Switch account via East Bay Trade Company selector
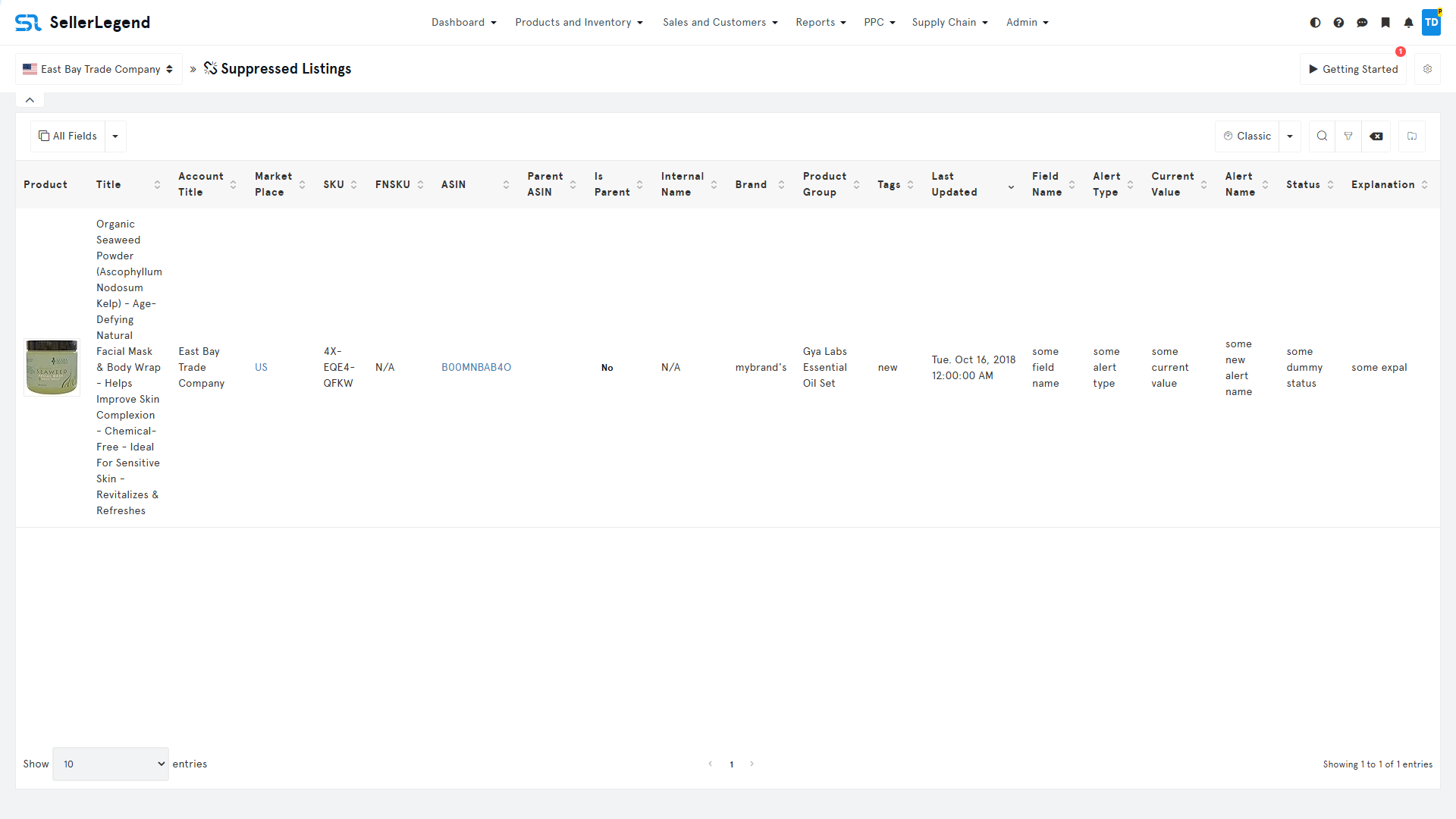Screen dimensions: 1456x819 click(98, 69)
